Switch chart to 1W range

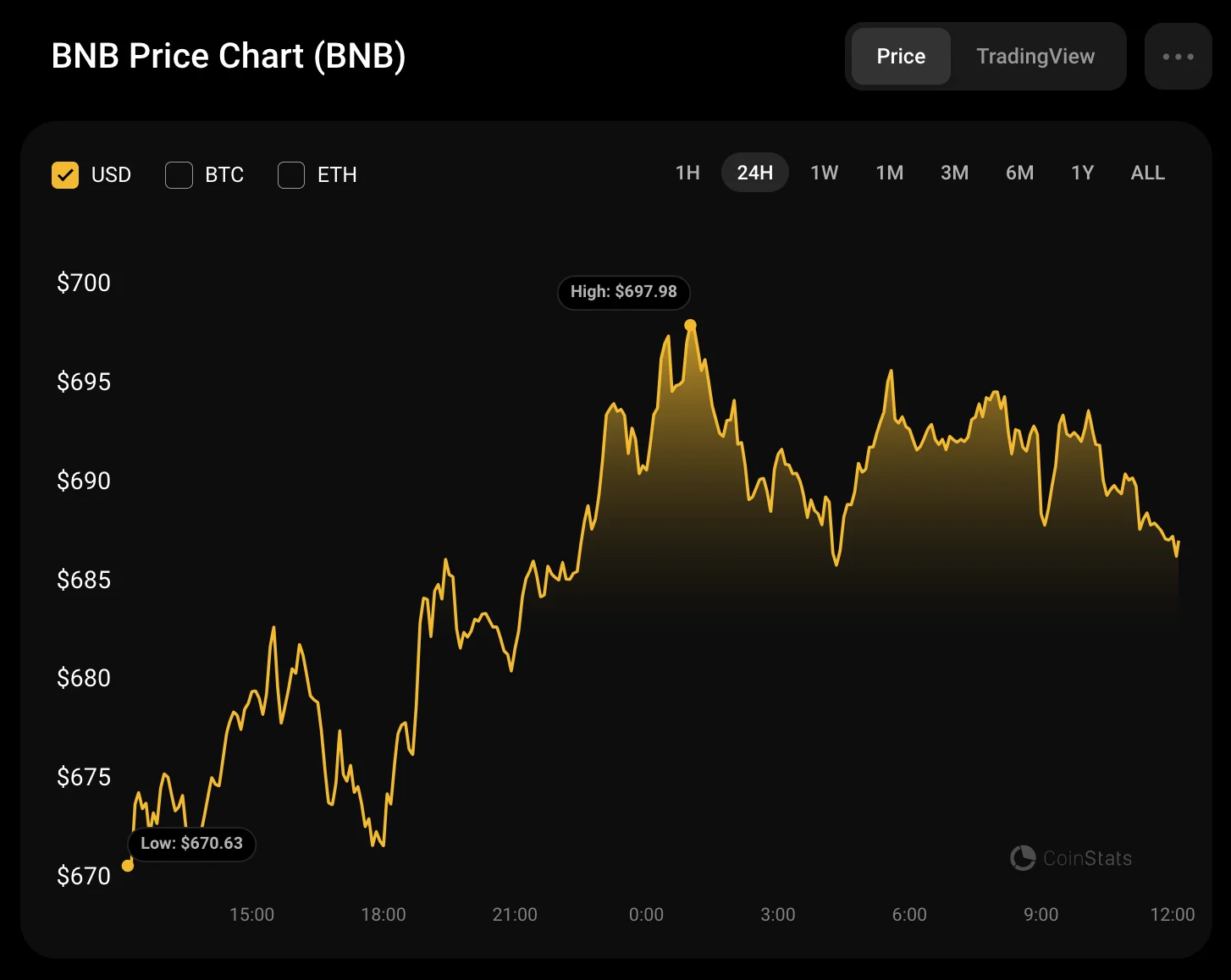point(824,173)
